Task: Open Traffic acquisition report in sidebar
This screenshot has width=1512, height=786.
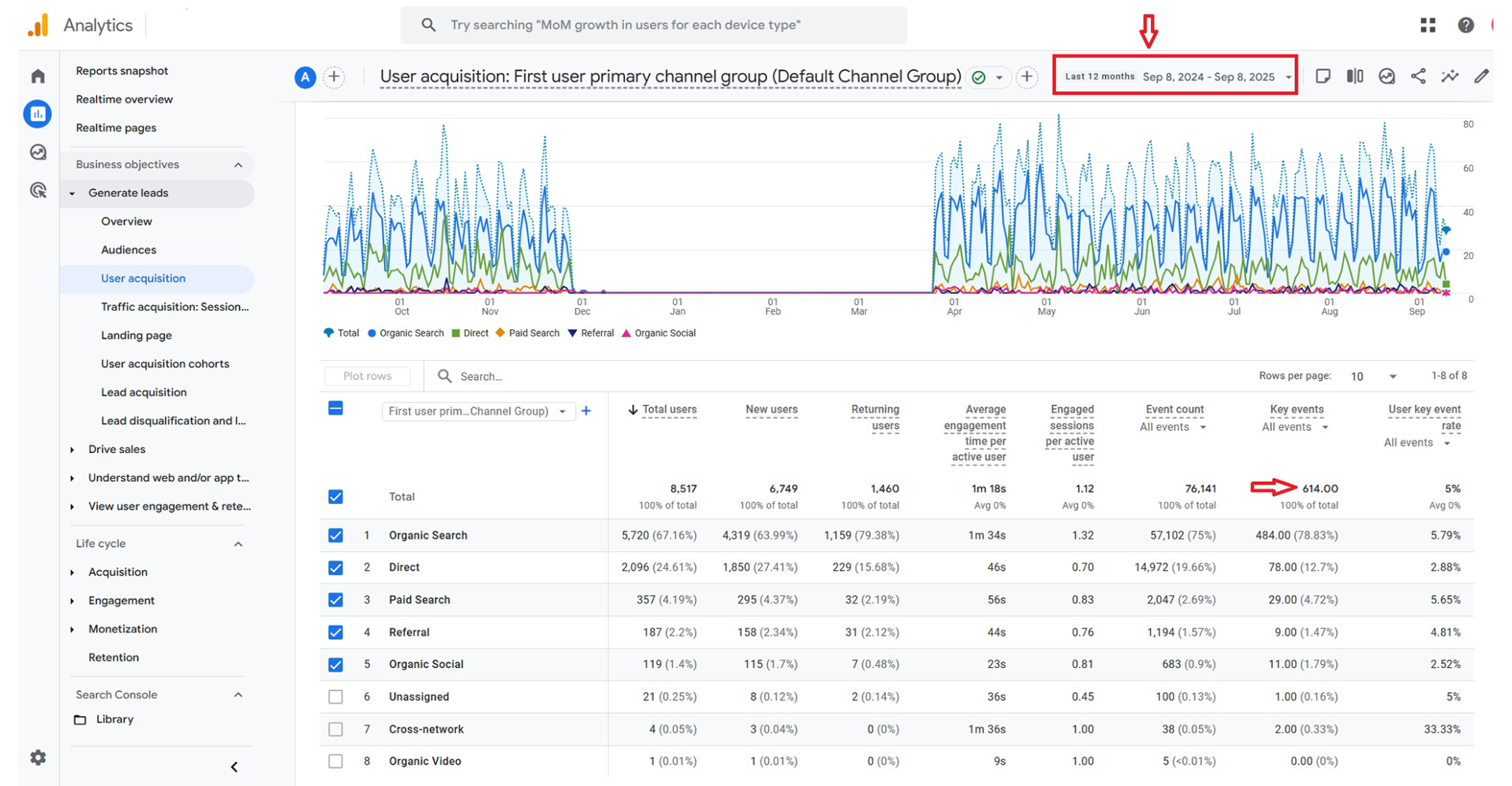Action: (174, 306)
